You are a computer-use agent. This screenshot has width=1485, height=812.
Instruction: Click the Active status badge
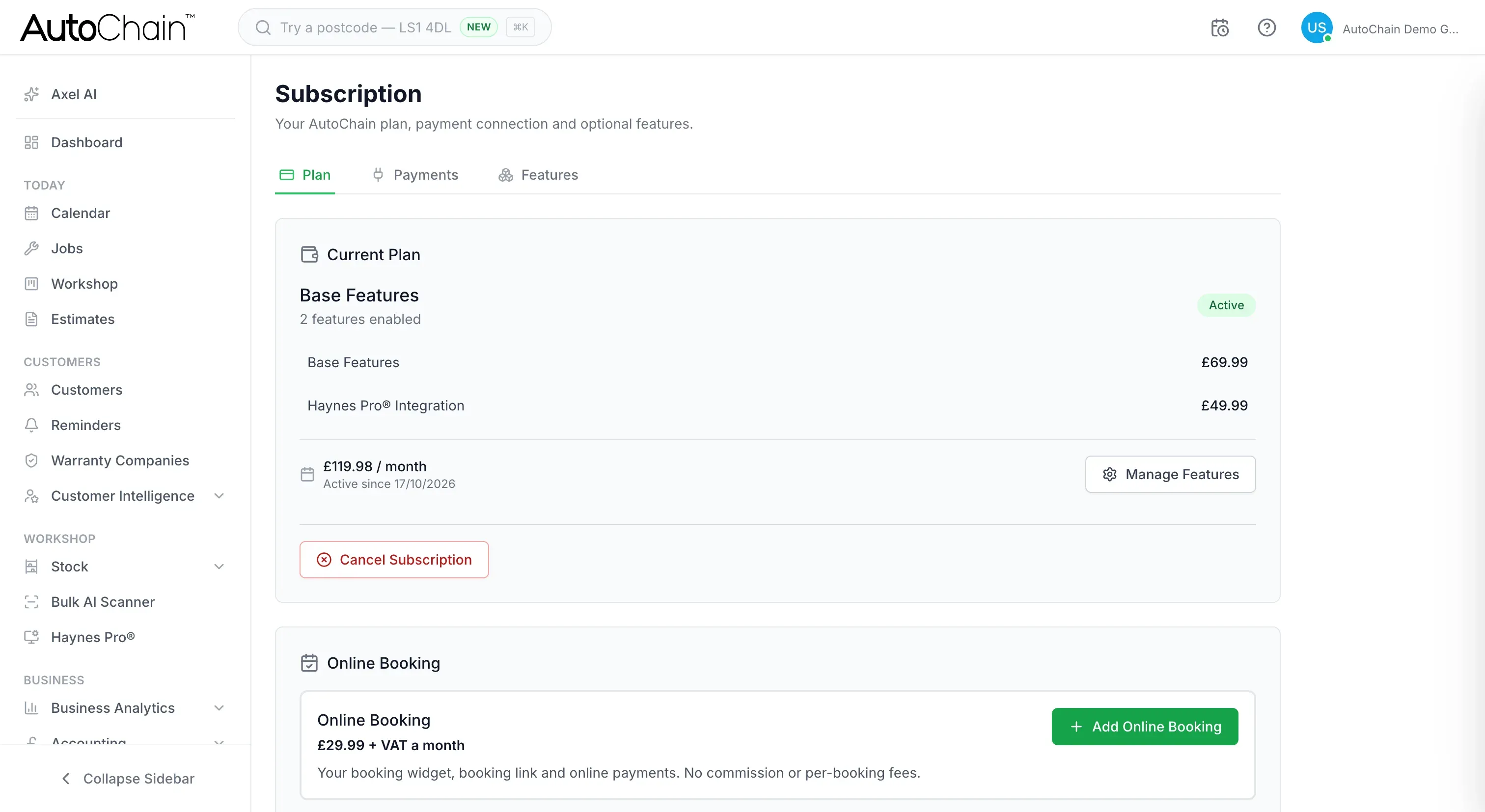[1226, 305]
